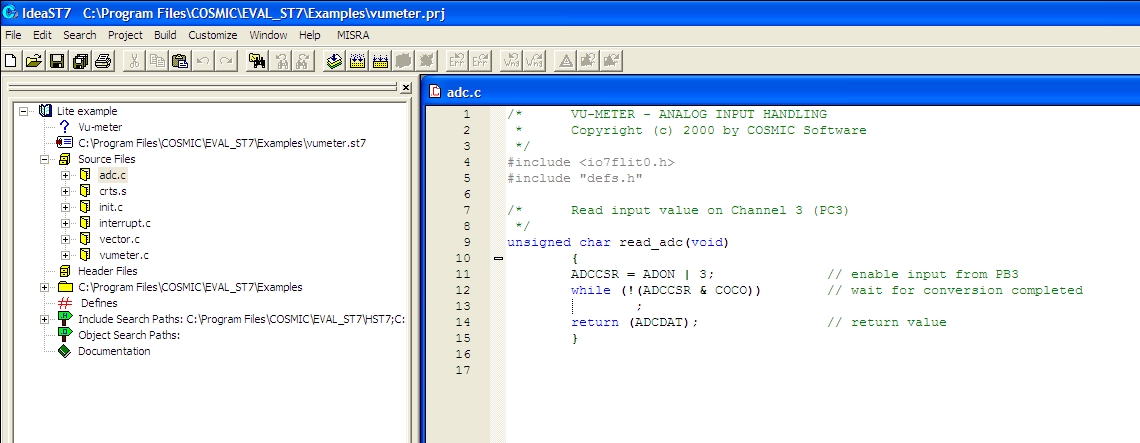
Task: Select crts.s in the project tree
Action: point(113,191)
